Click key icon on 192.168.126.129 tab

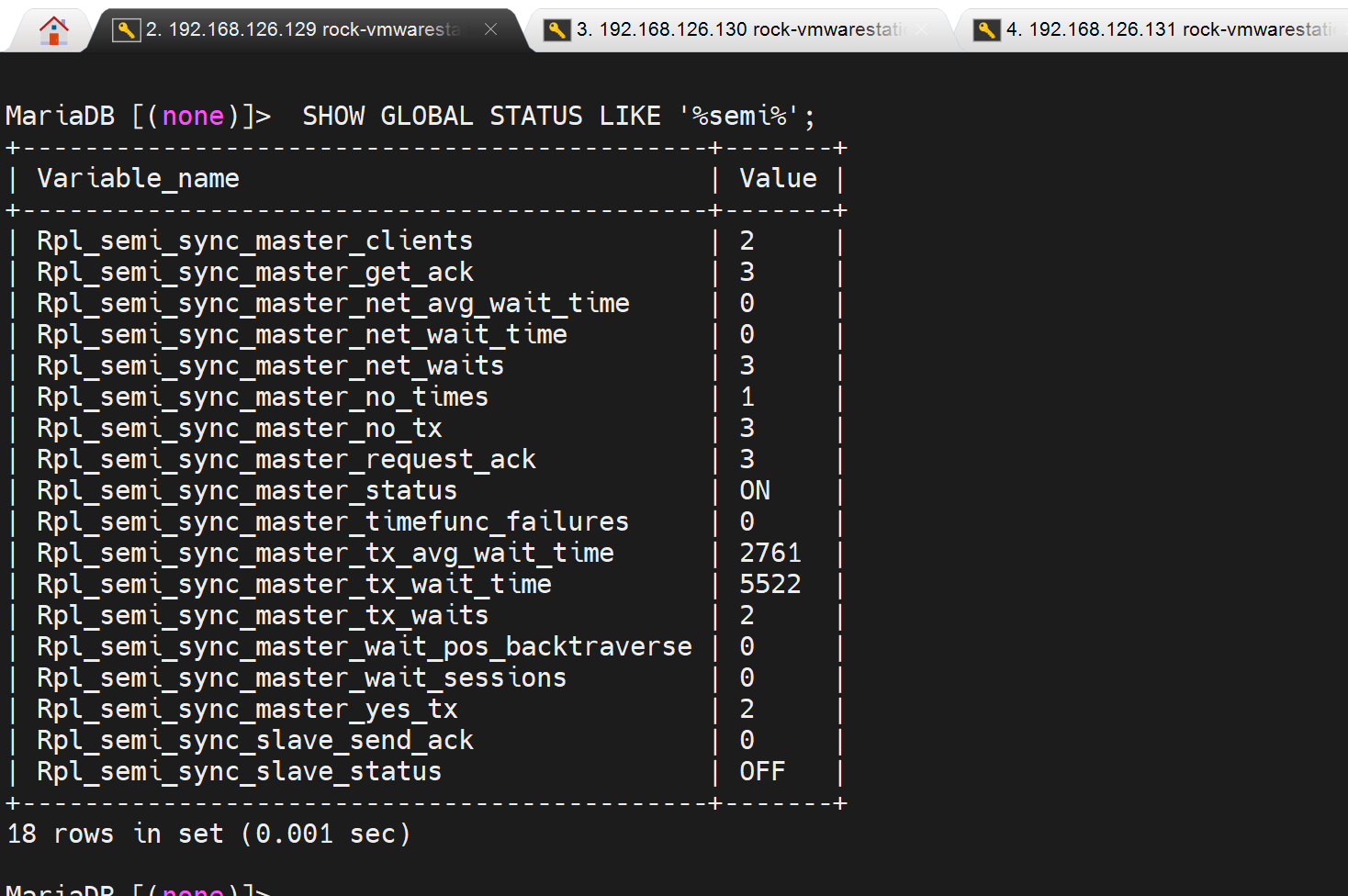click(126, 30)
